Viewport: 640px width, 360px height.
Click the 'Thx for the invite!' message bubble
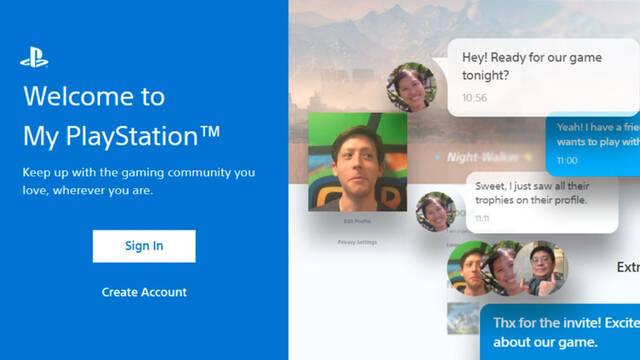point(560,332)
